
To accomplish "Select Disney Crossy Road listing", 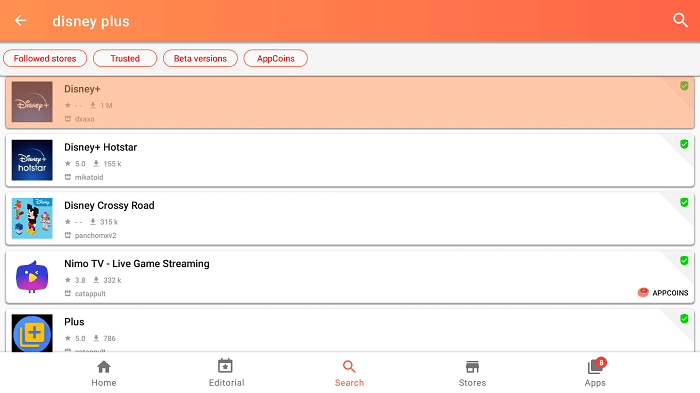I will 350,218.
